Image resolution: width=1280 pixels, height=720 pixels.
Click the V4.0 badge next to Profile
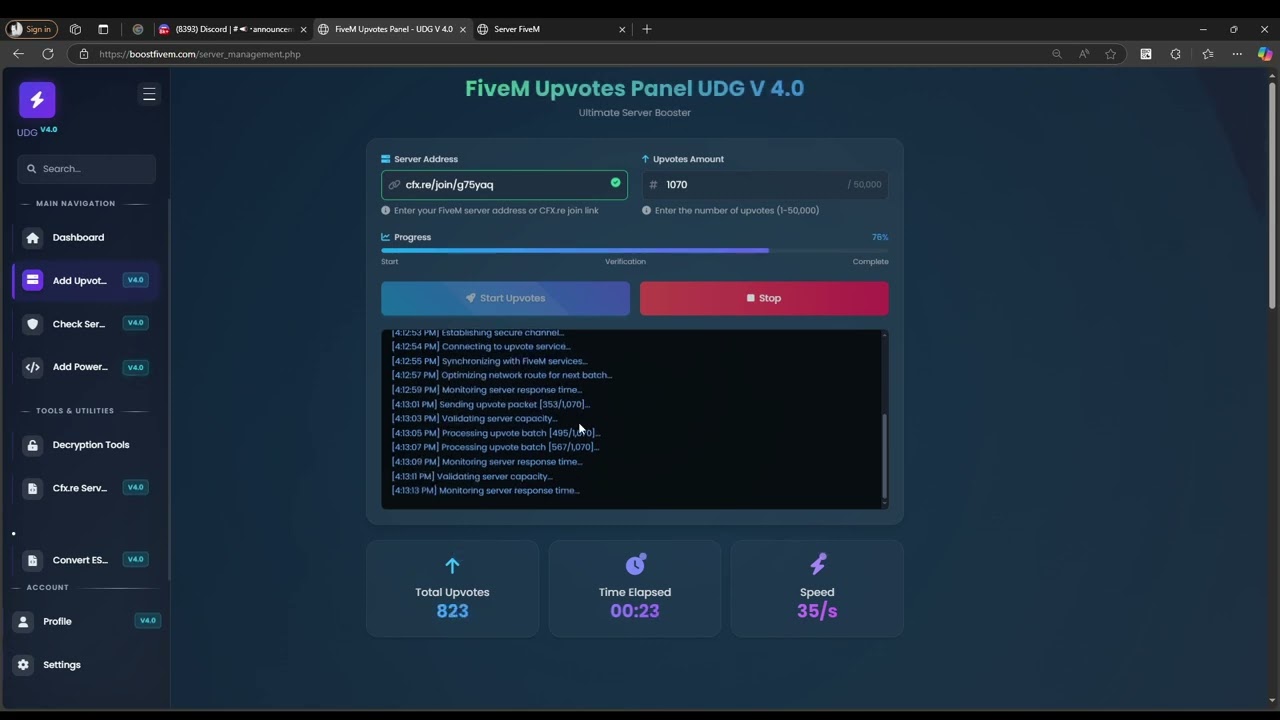pyautogui.click(x=147, y=621)
